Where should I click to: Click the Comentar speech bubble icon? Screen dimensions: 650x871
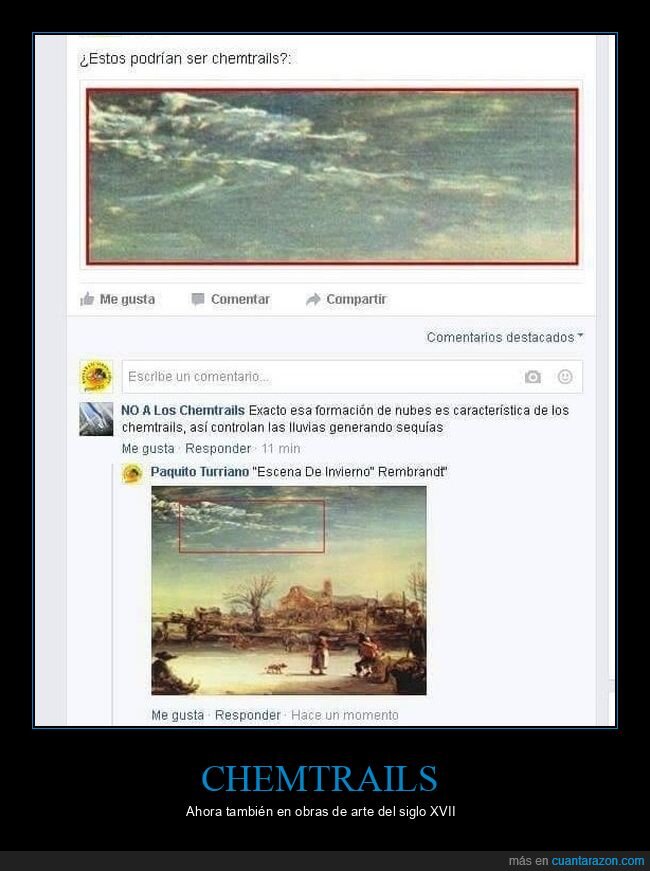click(x=198, y=299)
